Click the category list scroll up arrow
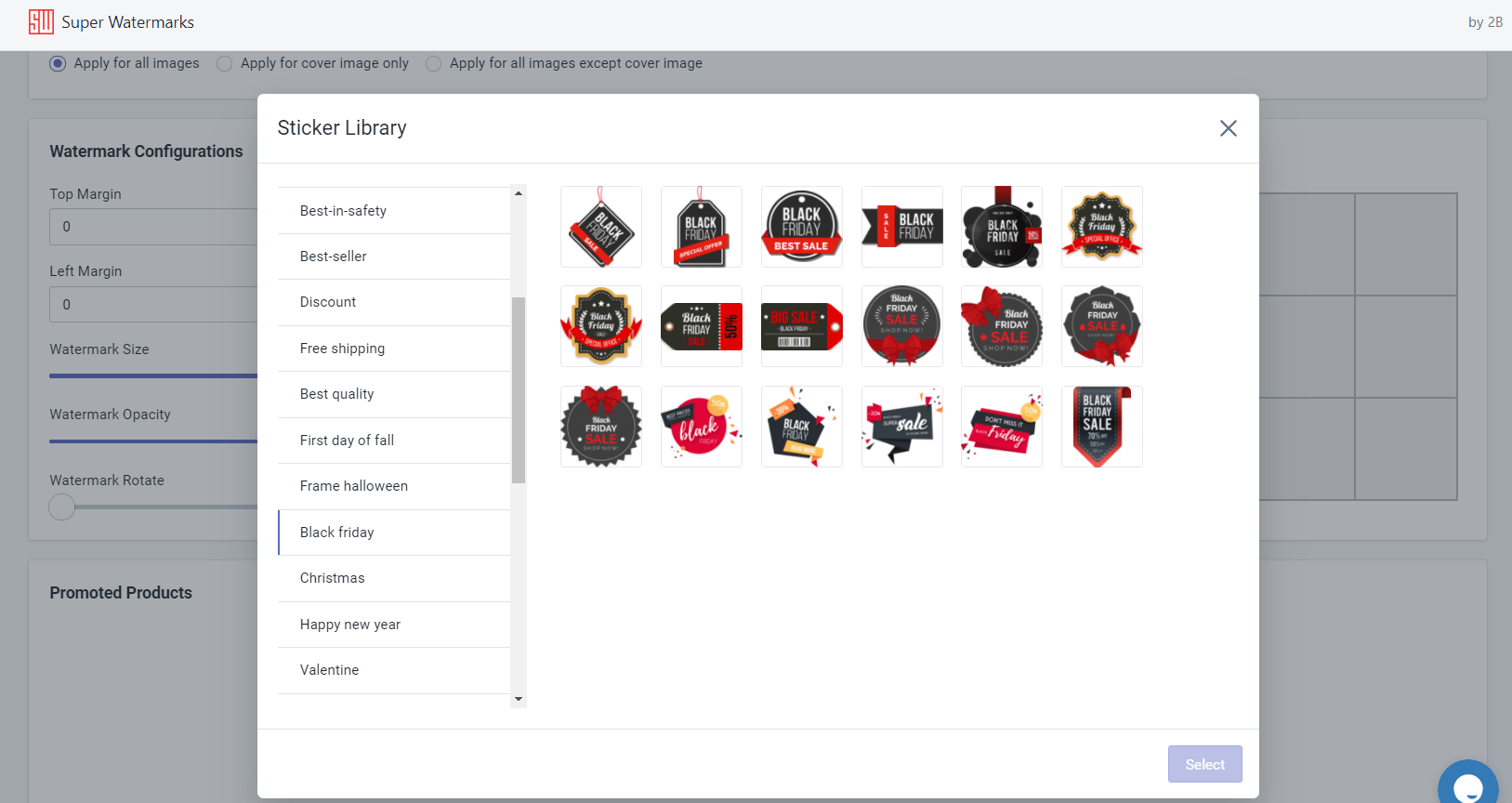1512x803 pixels. (519, 192)
